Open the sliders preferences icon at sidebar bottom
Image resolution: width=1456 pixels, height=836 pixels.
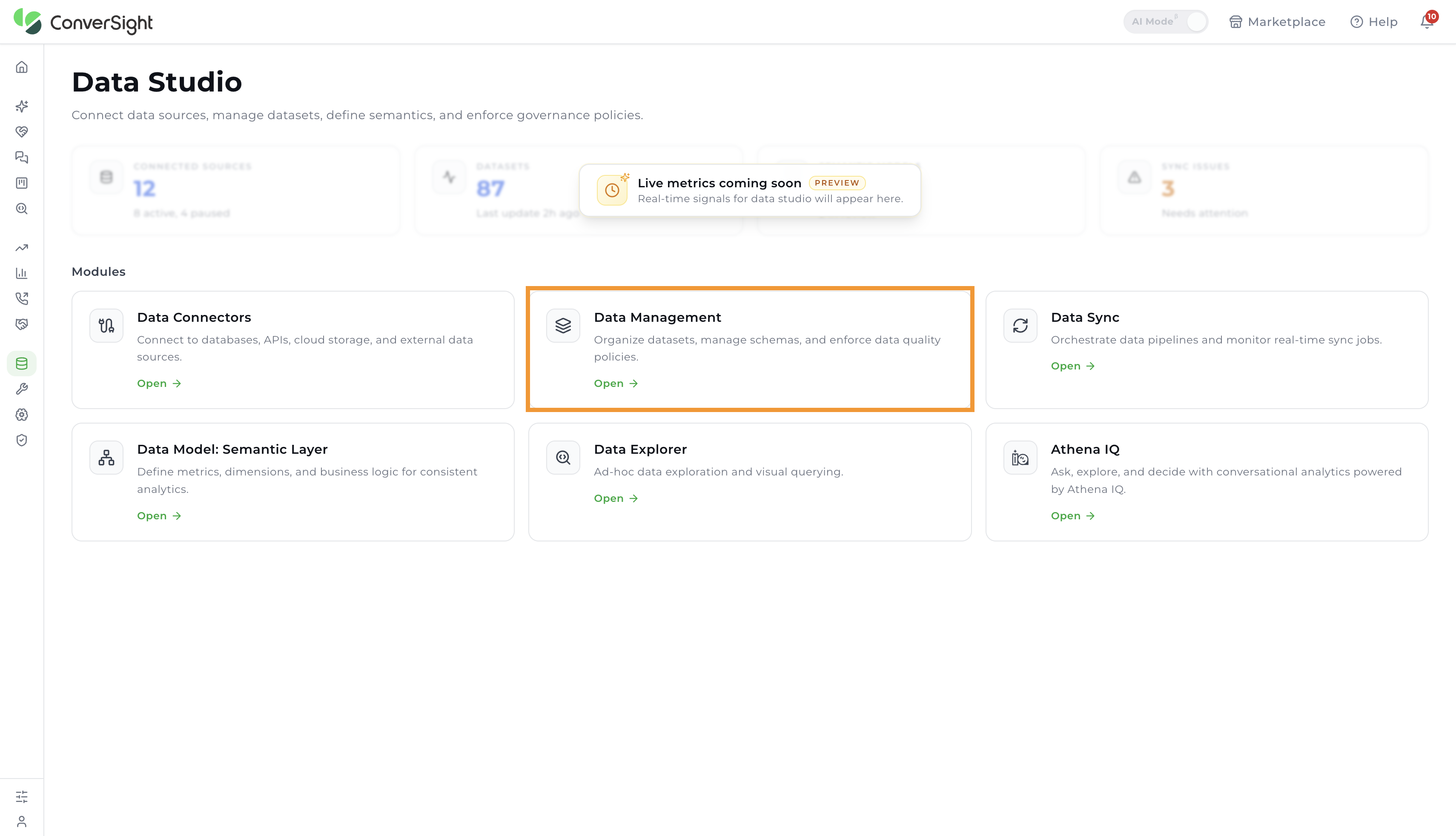[x=22, y=796]
